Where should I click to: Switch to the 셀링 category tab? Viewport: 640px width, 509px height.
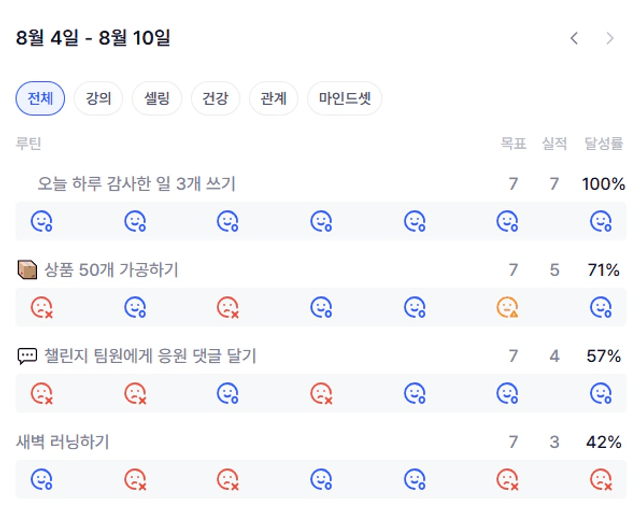[157, 98]
